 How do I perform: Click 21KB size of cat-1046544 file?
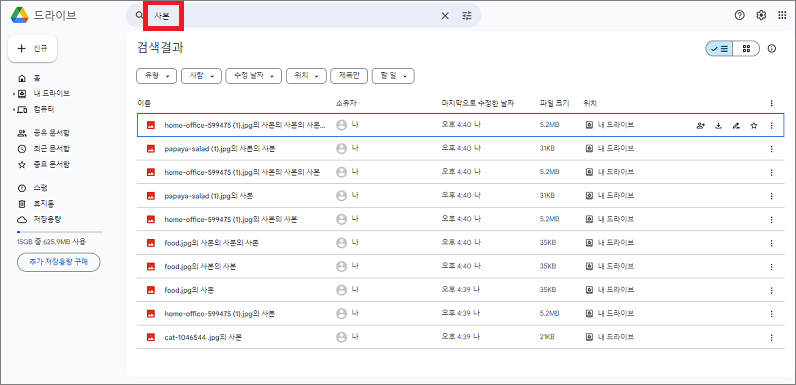(x=547, y=337)
